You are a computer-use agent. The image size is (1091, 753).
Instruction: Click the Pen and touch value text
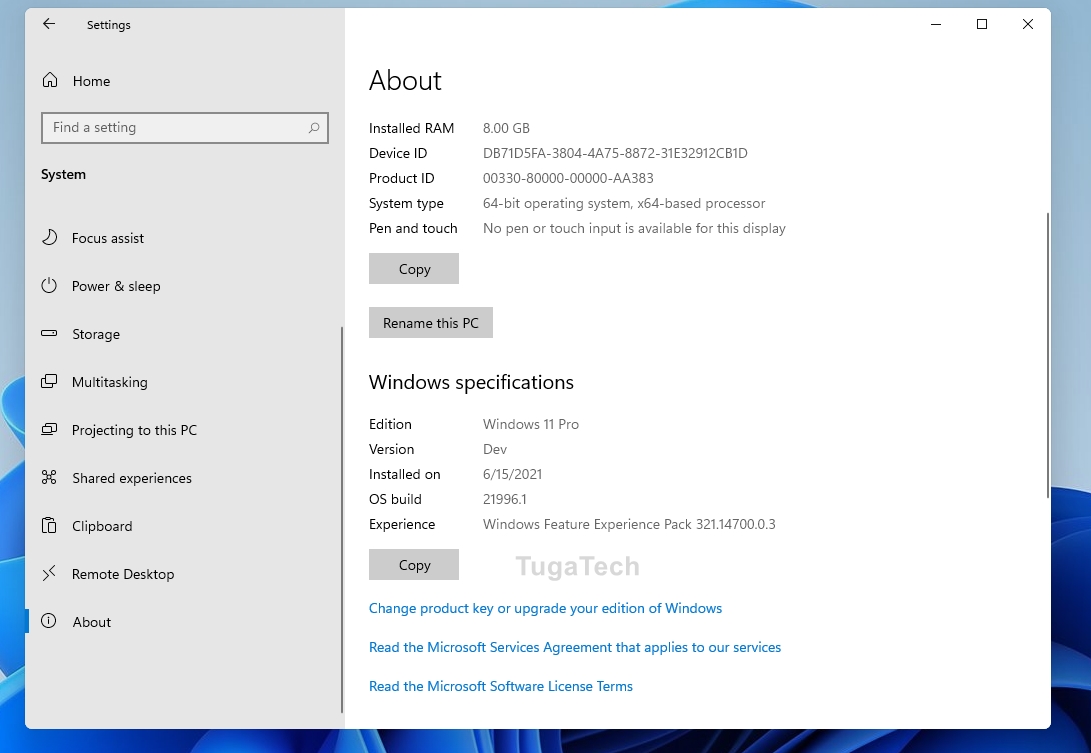635,228
